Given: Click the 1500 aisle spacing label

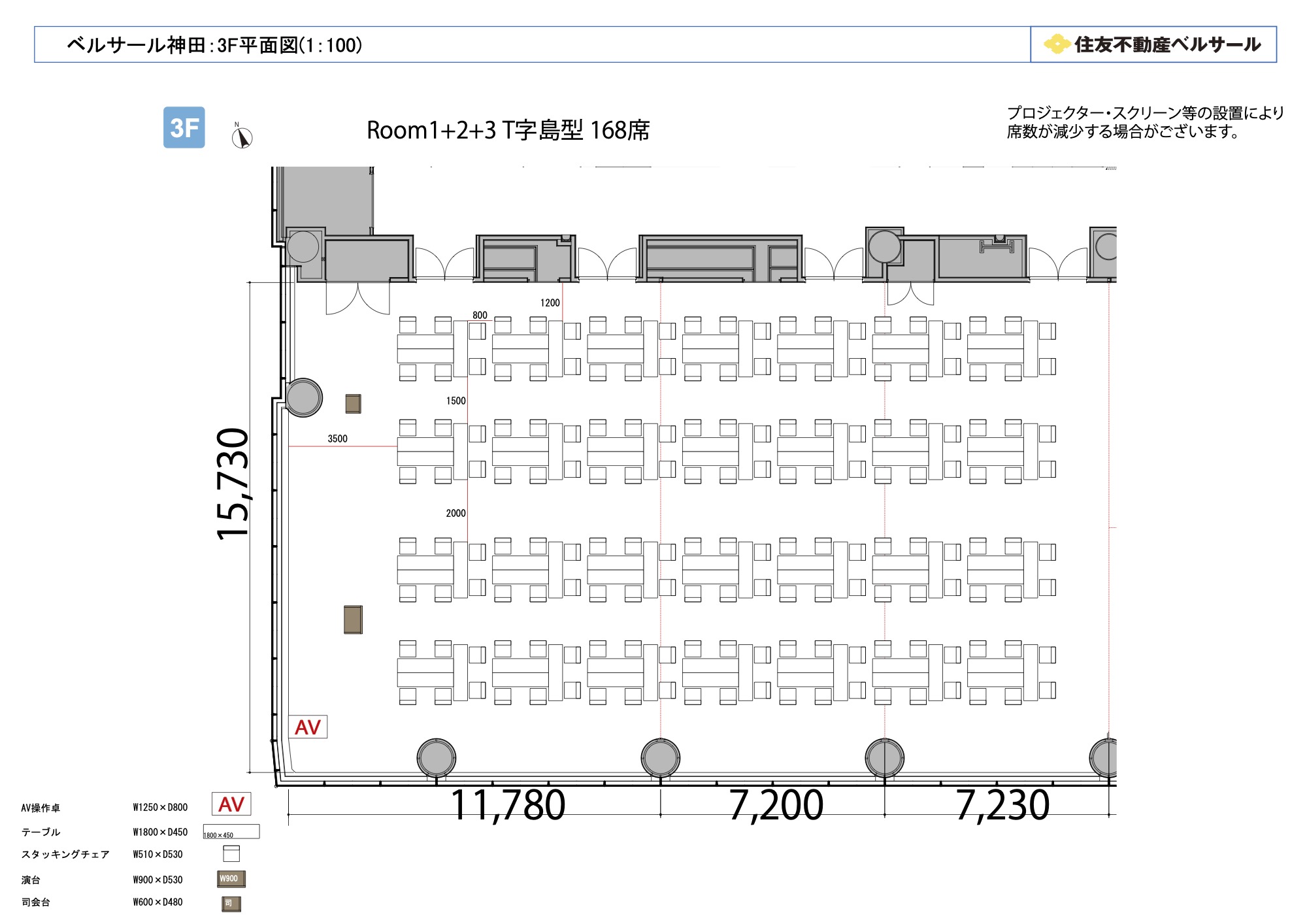Looking at the screenshot, I should [455, 401].
